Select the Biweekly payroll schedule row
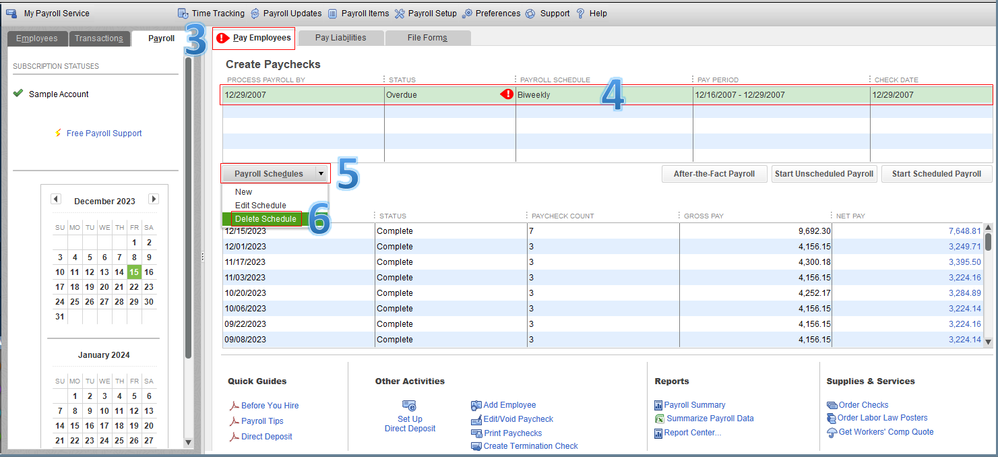Screen dimensions: 998x457 click(x=607, y=94)
